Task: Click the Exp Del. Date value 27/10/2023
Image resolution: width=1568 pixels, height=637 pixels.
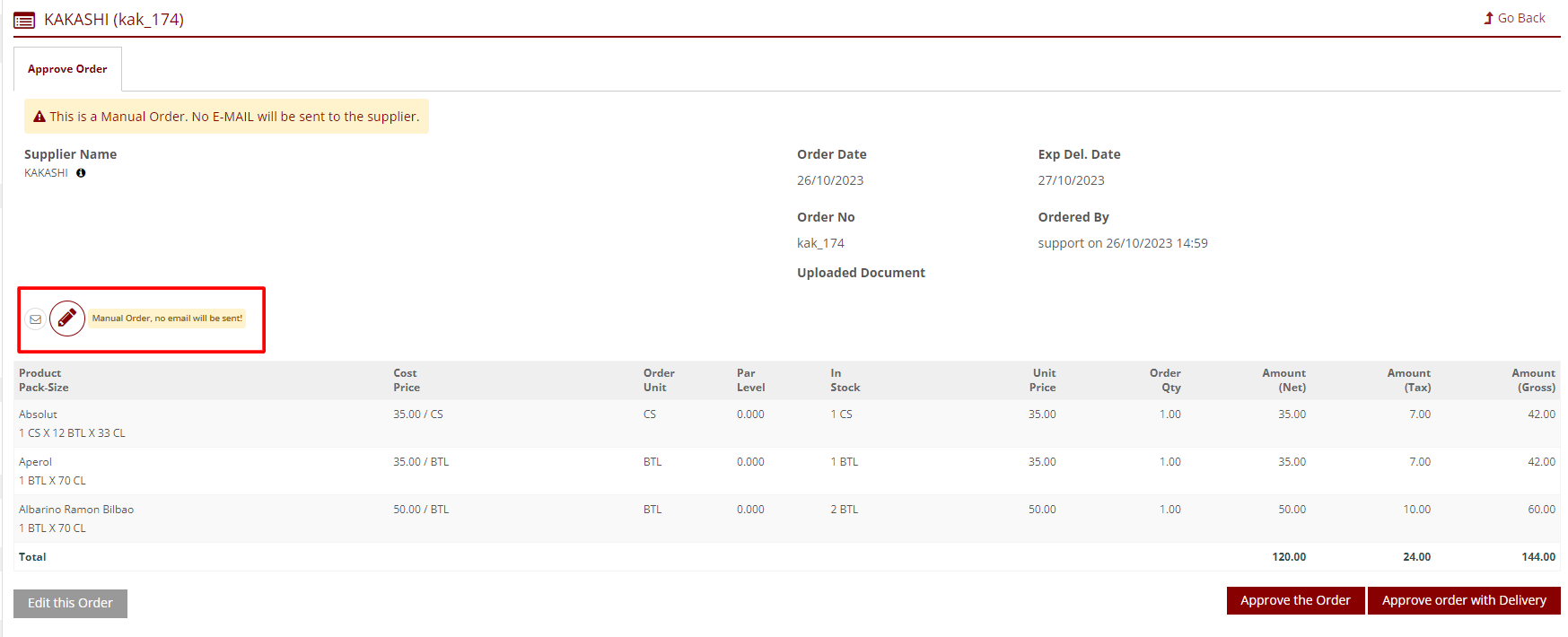Action: (x=1071, y=180)
